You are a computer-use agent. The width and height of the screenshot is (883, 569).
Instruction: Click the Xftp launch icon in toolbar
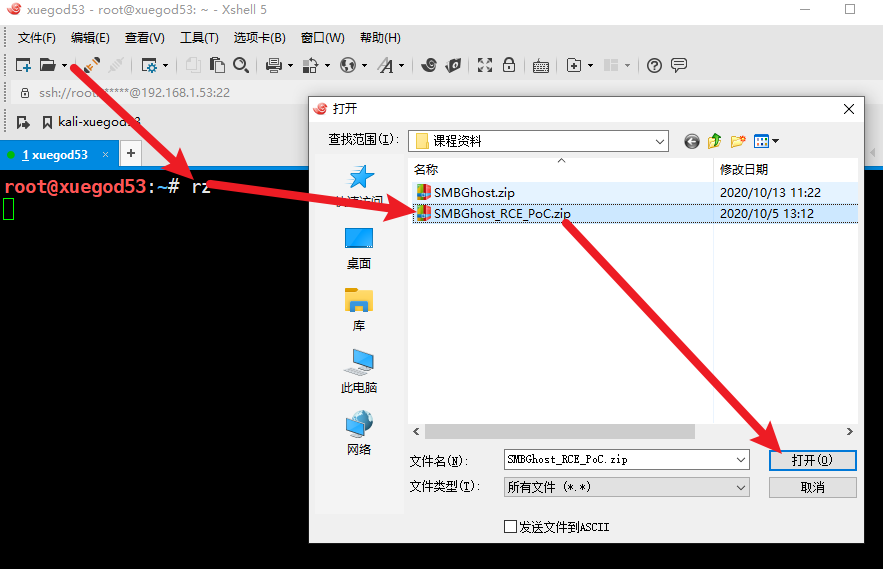coord(453,65)
